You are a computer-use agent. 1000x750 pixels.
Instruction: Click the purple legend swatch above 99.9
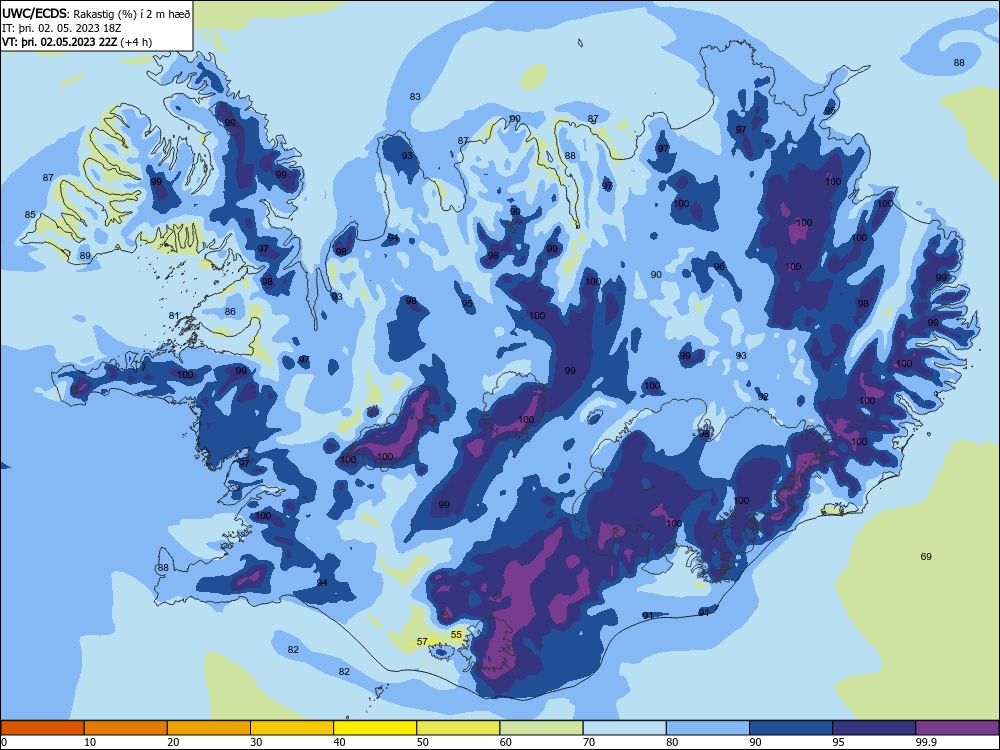(x=957, y=728)
